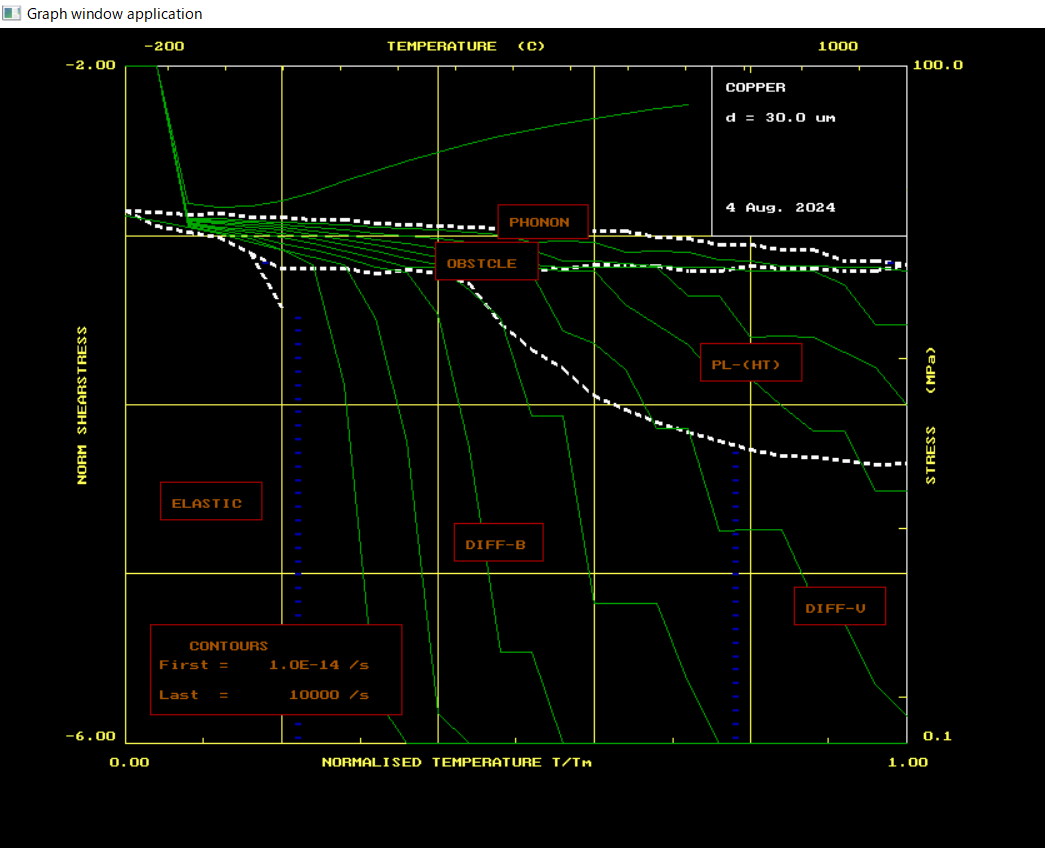Click the 'STRESS (MPa)' right axis title
The height and width of the screenshot is (848, 1045).
pos(930,416)
